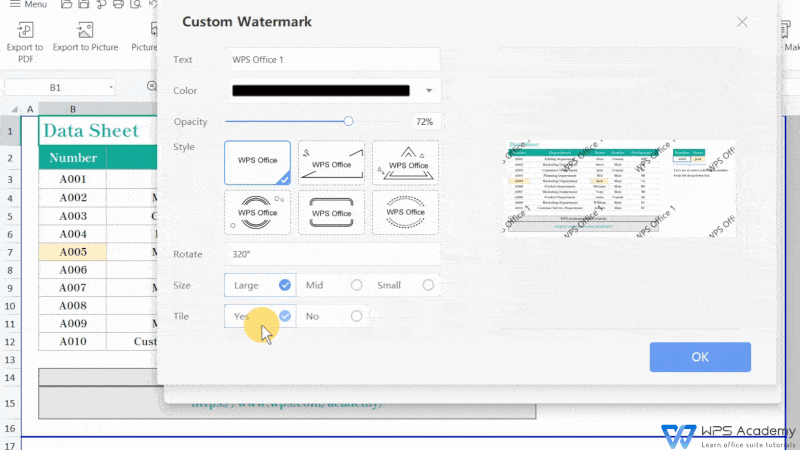This screenshot has height=450, width=800.
Task: Click the Print icon in quick toolbar
Action: pos(118,4)
